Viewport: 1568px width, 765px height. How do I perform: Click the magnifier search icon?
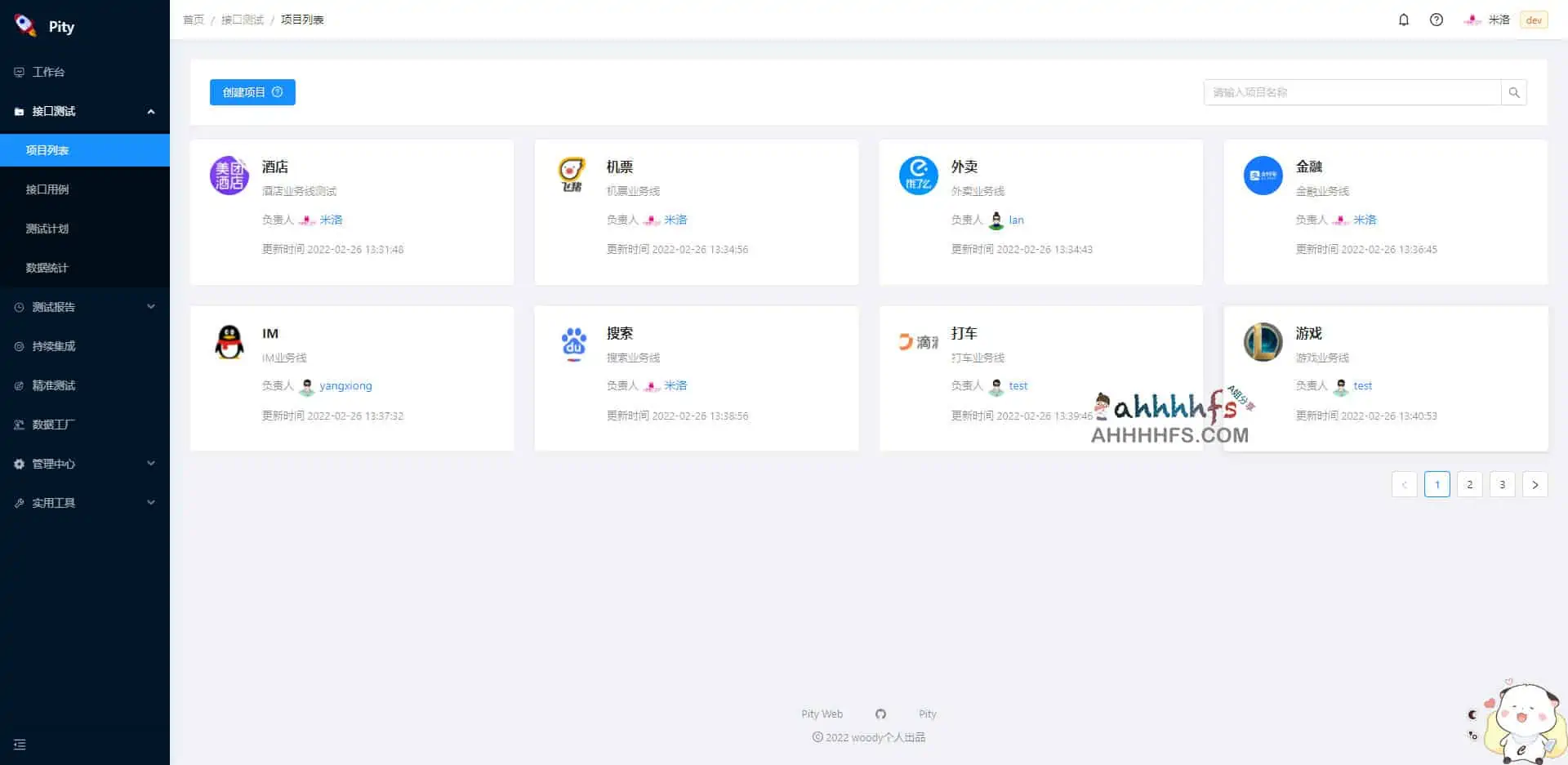1515,92
